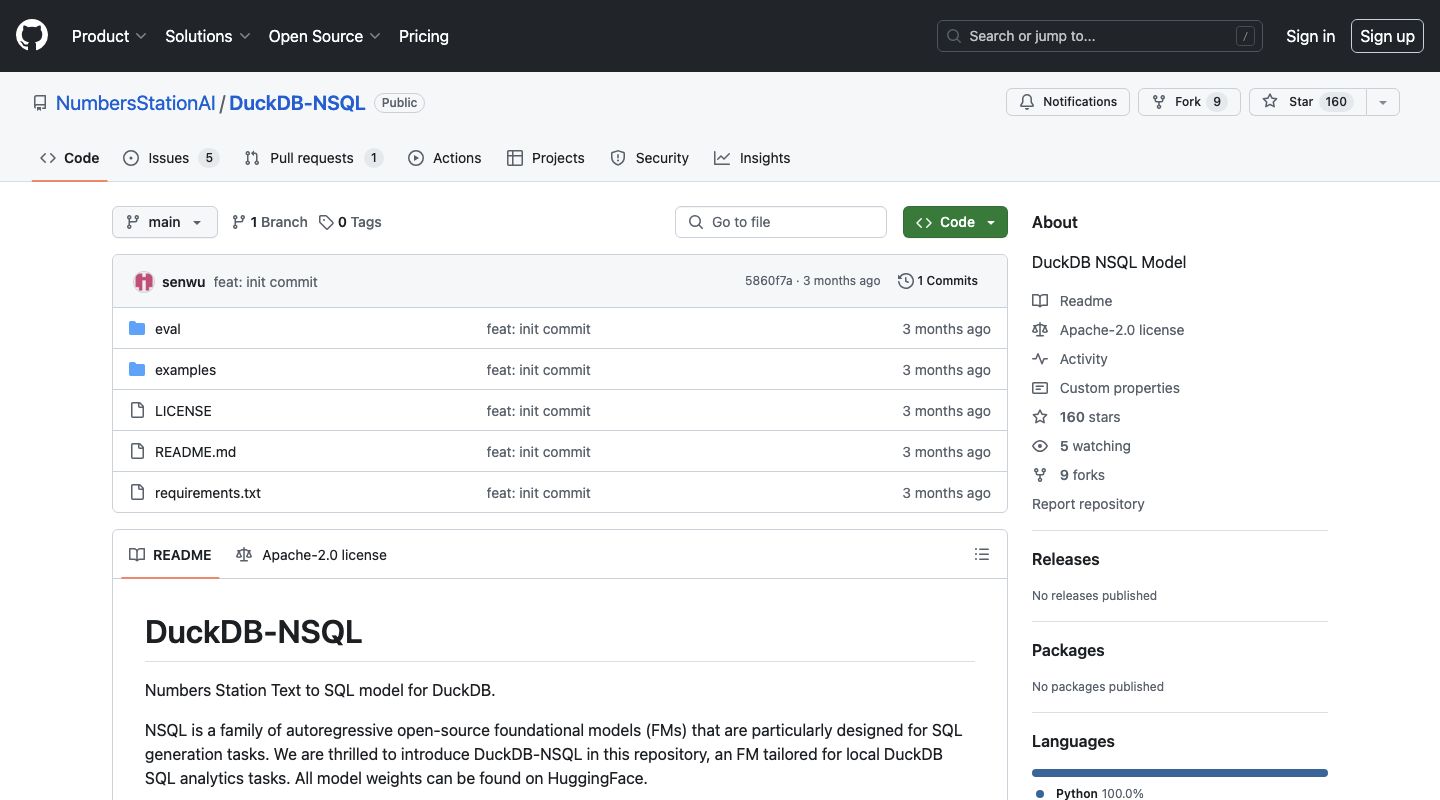Click the examples folder icon
This screenshot has height=800, width=1440.
point(137,370)
